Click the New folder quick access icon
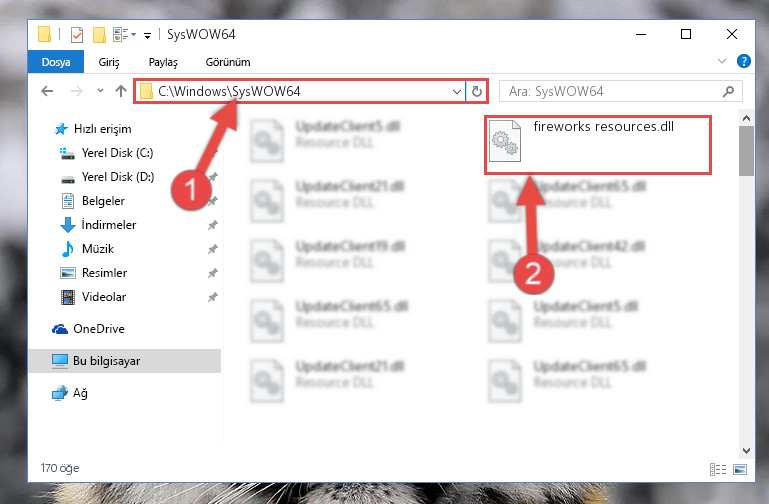This screenshot has width=769, height=504. tap(99, 35)
